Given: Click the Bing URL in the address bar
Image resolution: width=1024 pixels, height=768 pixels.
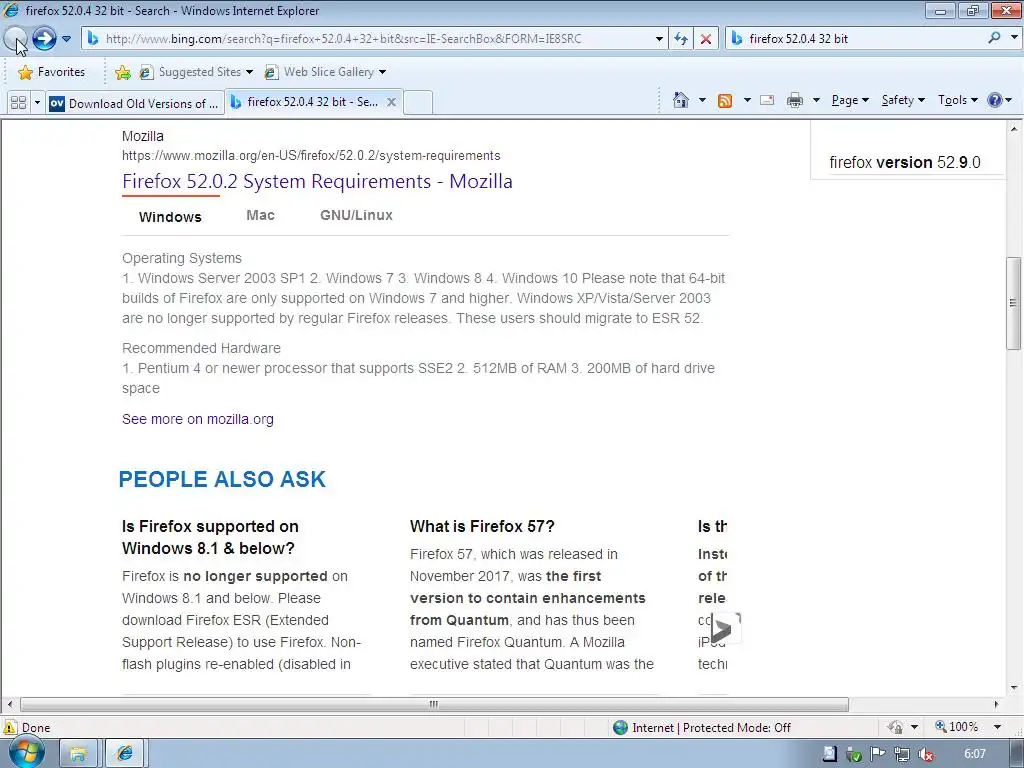Looking at the screenshot, I should point(343,39).
